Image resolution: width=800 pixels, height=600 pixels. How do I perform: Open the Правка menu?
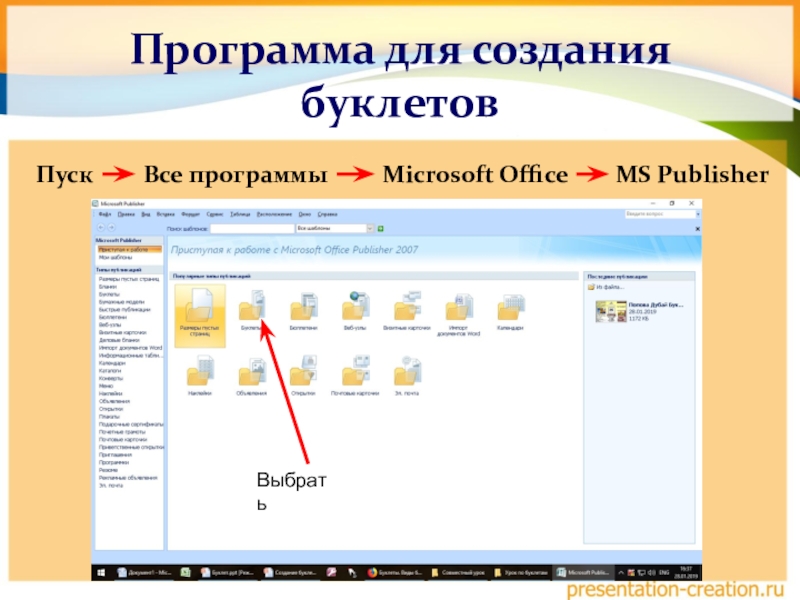click(x=126, y=214)
